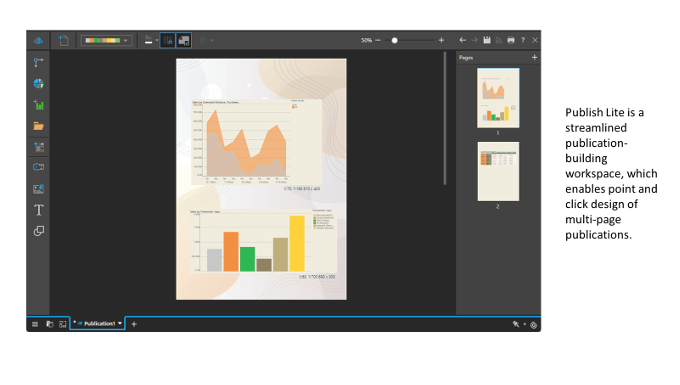Open the hamburger menu in bottom bar
The image size is (680, 385).
coord(35,324)
